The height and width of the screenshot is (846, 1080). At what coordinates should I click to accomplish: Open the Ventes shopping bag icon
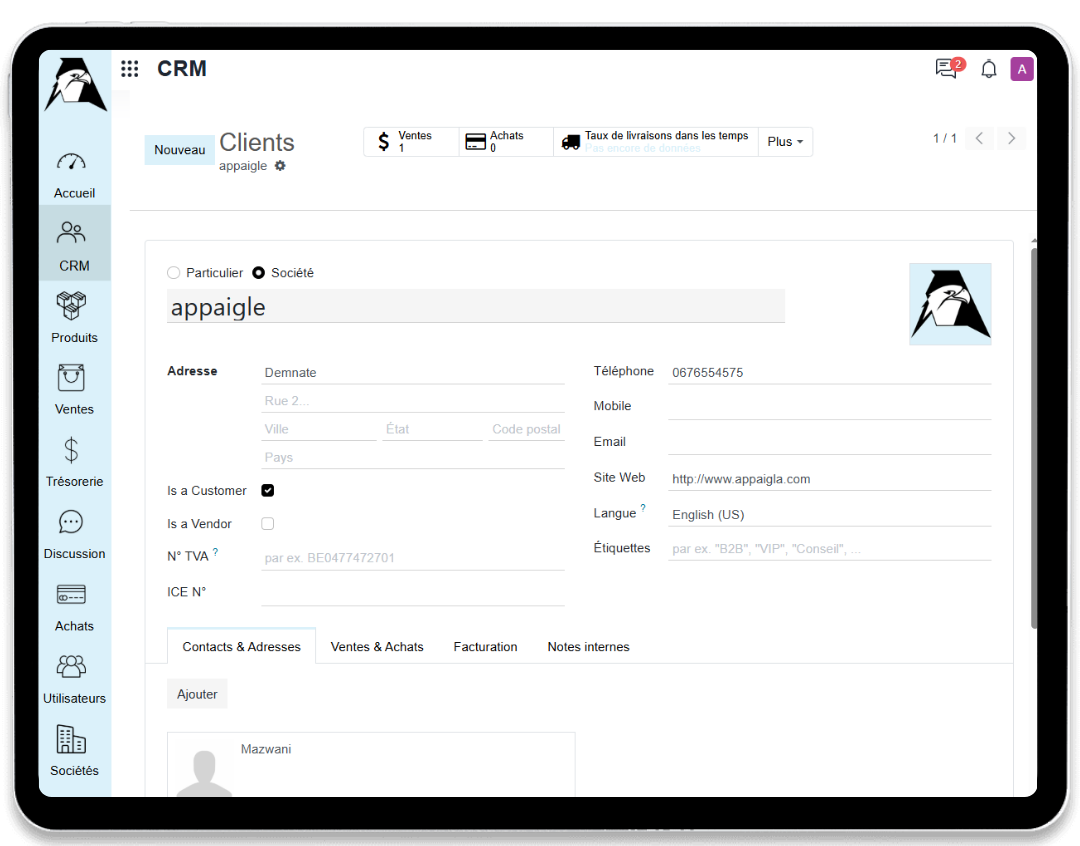tap(71, 378)
